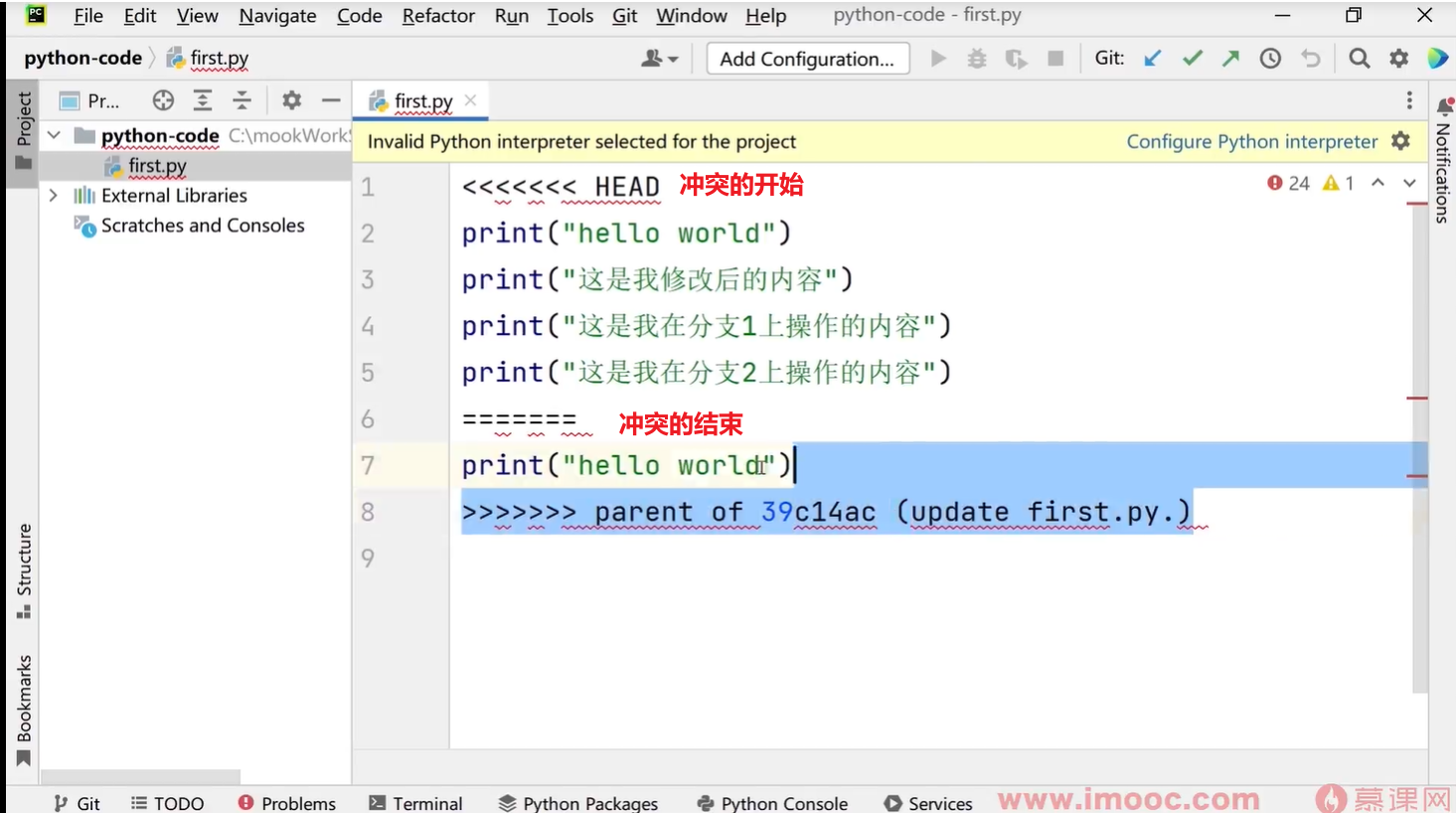Open the Window menu
Viewport: 1456px width, 813px height.
(x=692, y=16)
